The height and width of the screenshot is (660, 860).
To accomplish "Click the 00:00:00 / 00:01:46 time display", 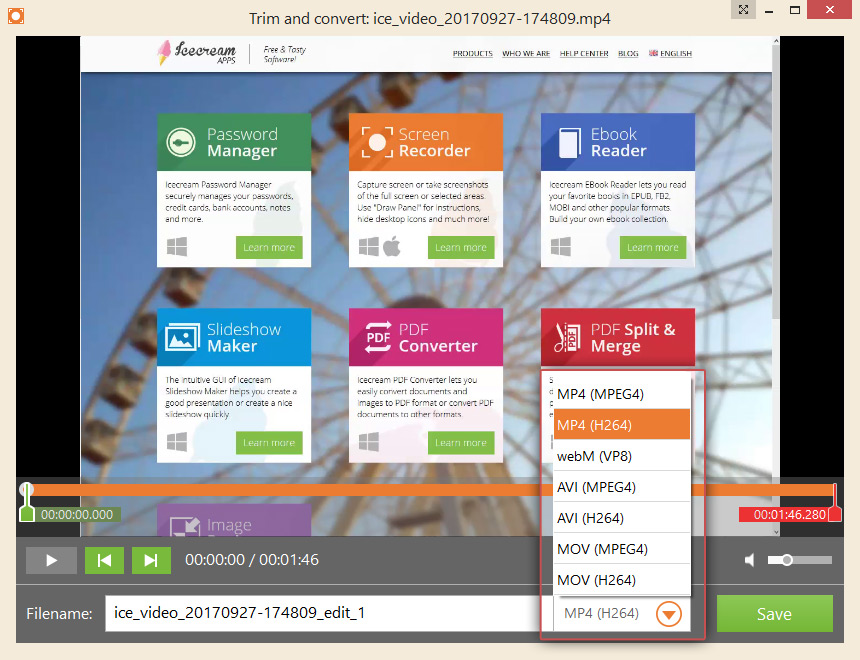I will click(x=252, y=560).
